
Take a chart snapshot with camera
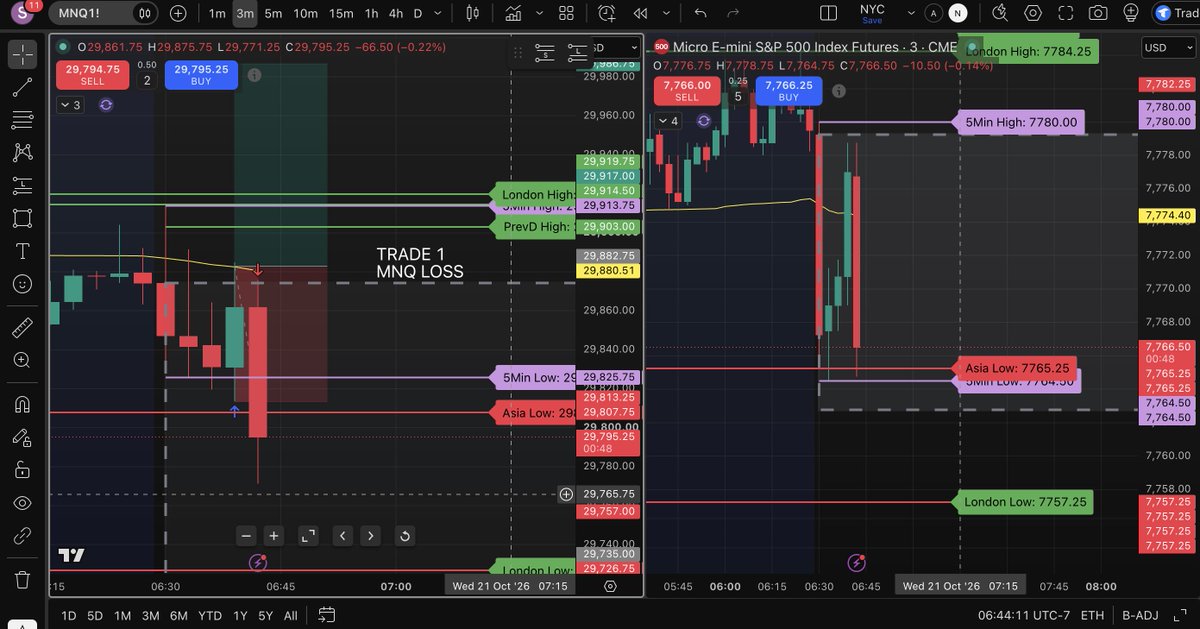click(x=1099, y=14)
